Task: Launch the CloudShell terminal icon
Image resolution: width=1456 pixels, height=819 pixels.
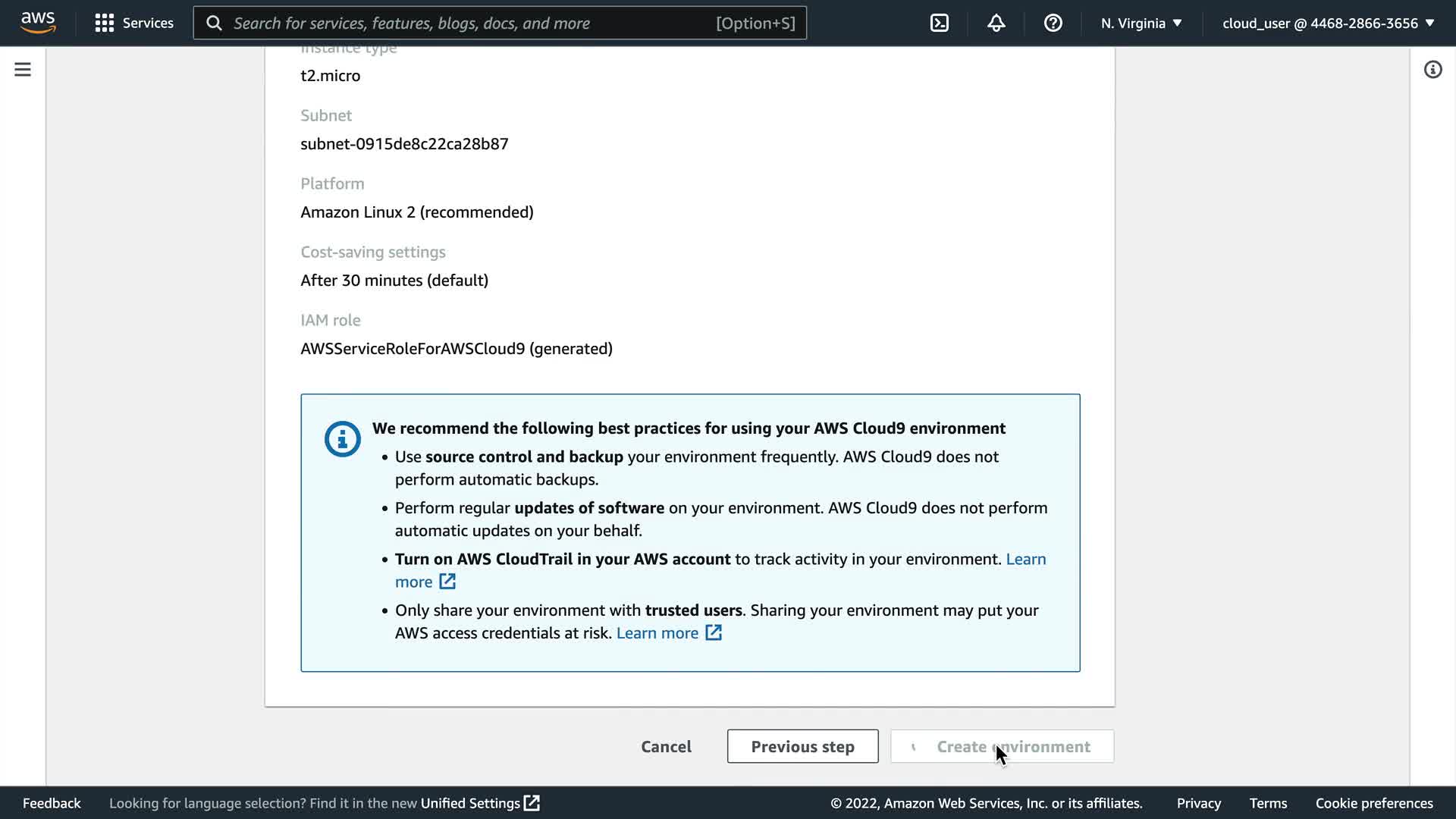Action: click(x=939, y=23)
